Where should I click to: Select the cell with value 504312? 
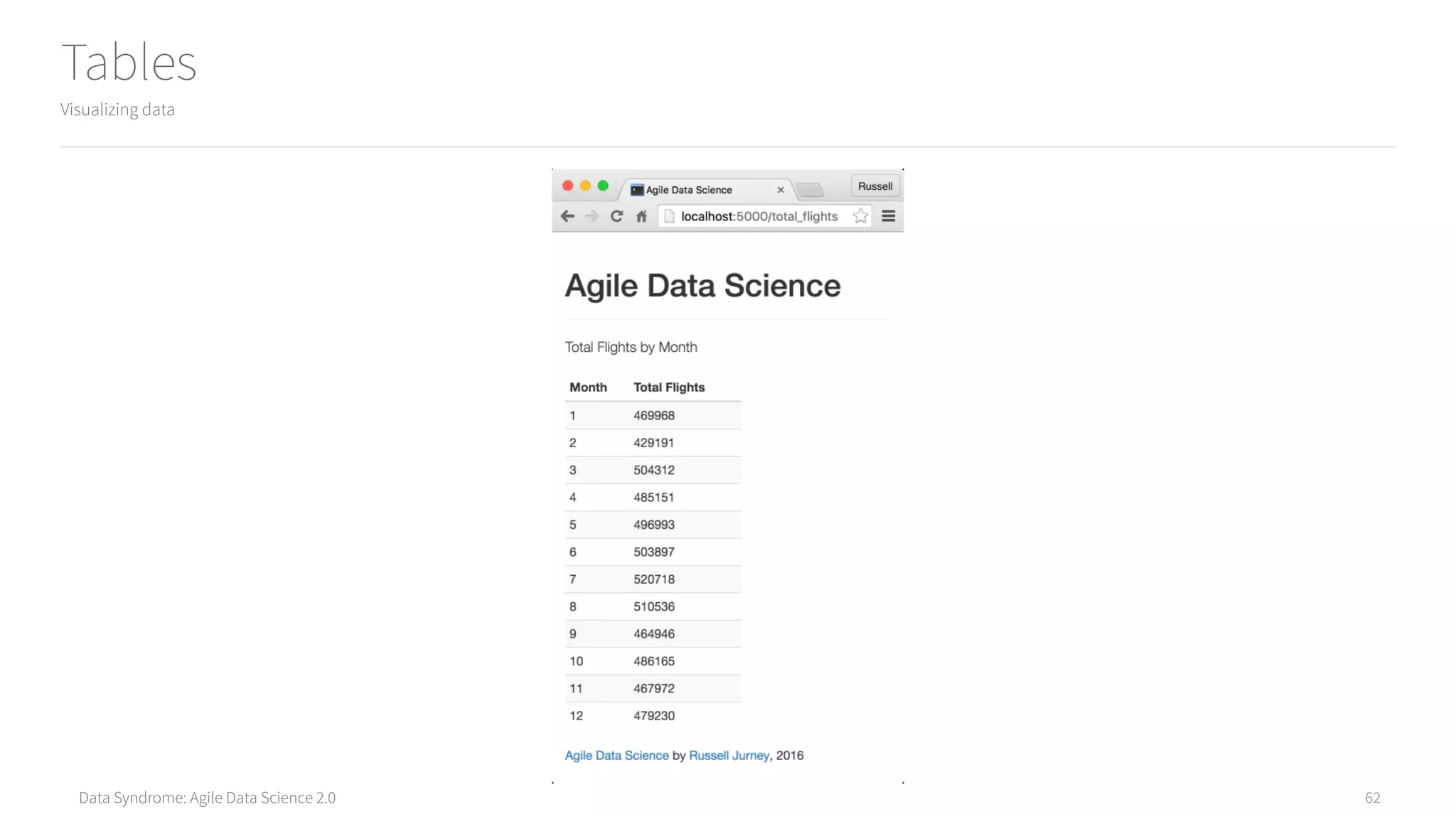(x=654, y=470)
